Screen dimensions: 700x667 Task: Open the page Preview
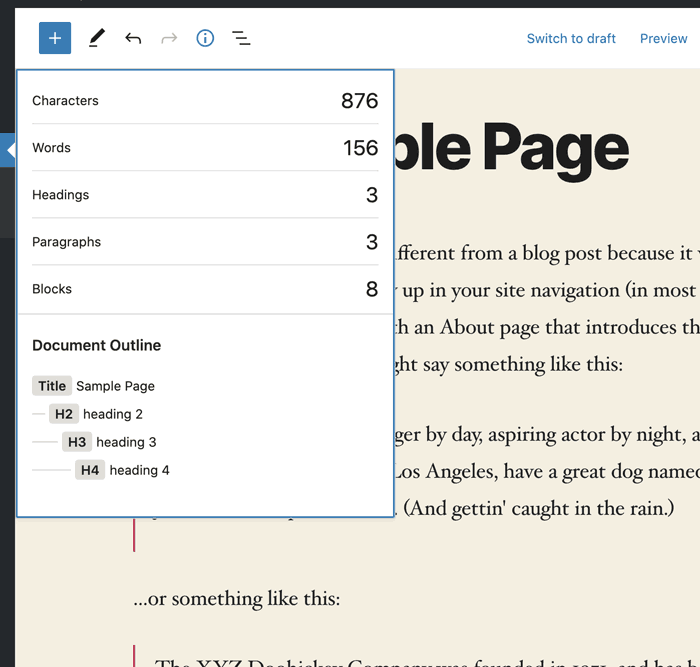(x=663, y=38)
